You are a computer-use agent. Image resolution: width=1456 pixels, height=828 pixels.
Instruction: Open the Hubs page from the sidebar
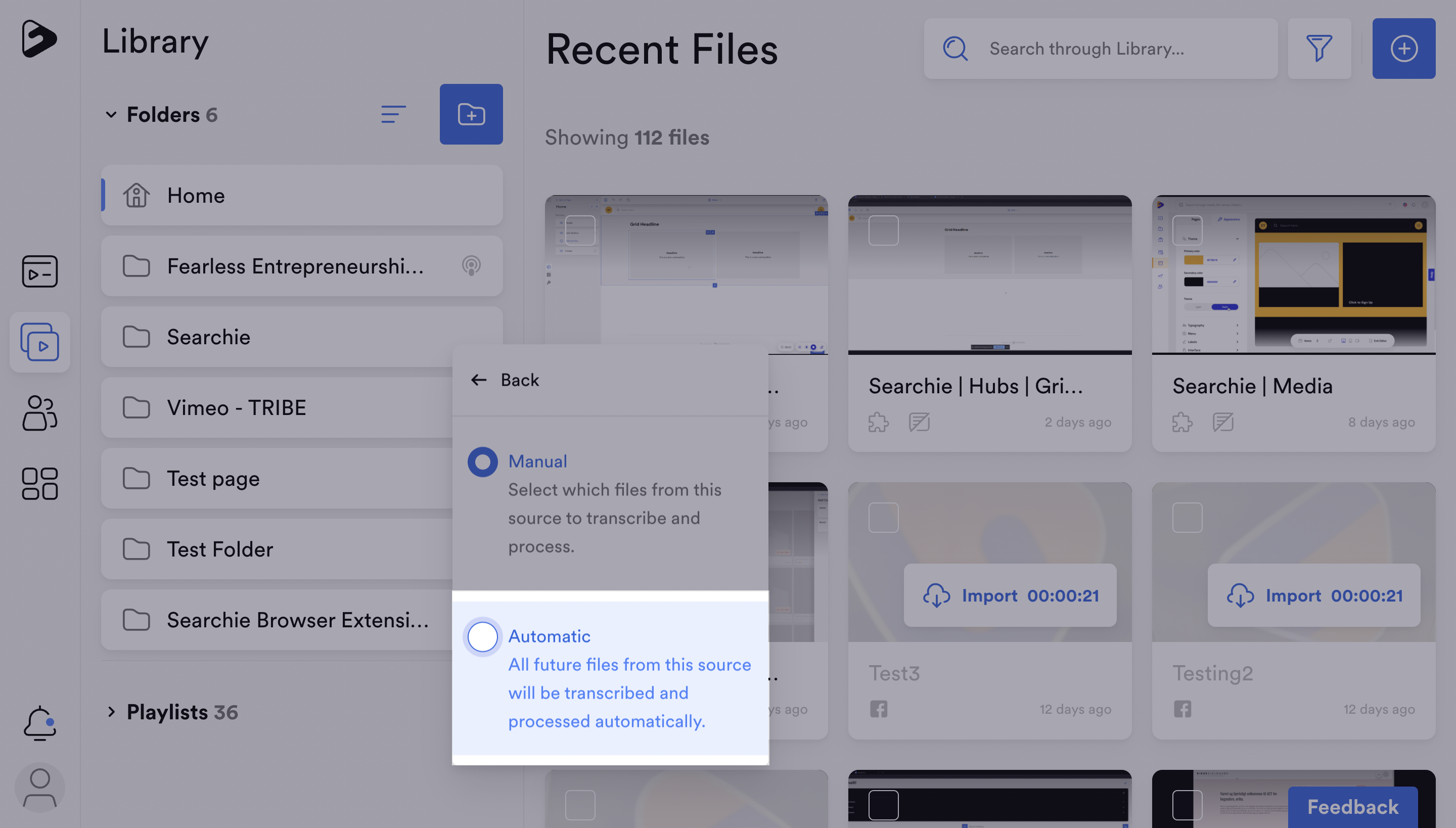tap(39, 271)
